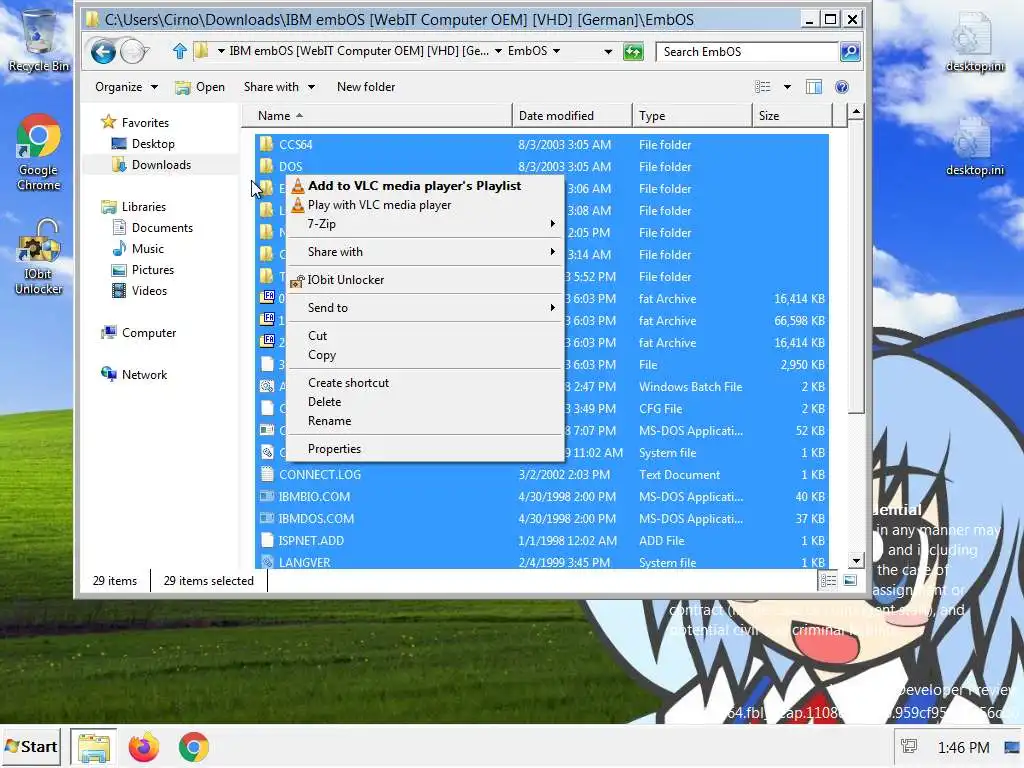Click the Action Center tray icon
The height and width of the screenshot is (768, 1024).
click(x=908, y=746)
